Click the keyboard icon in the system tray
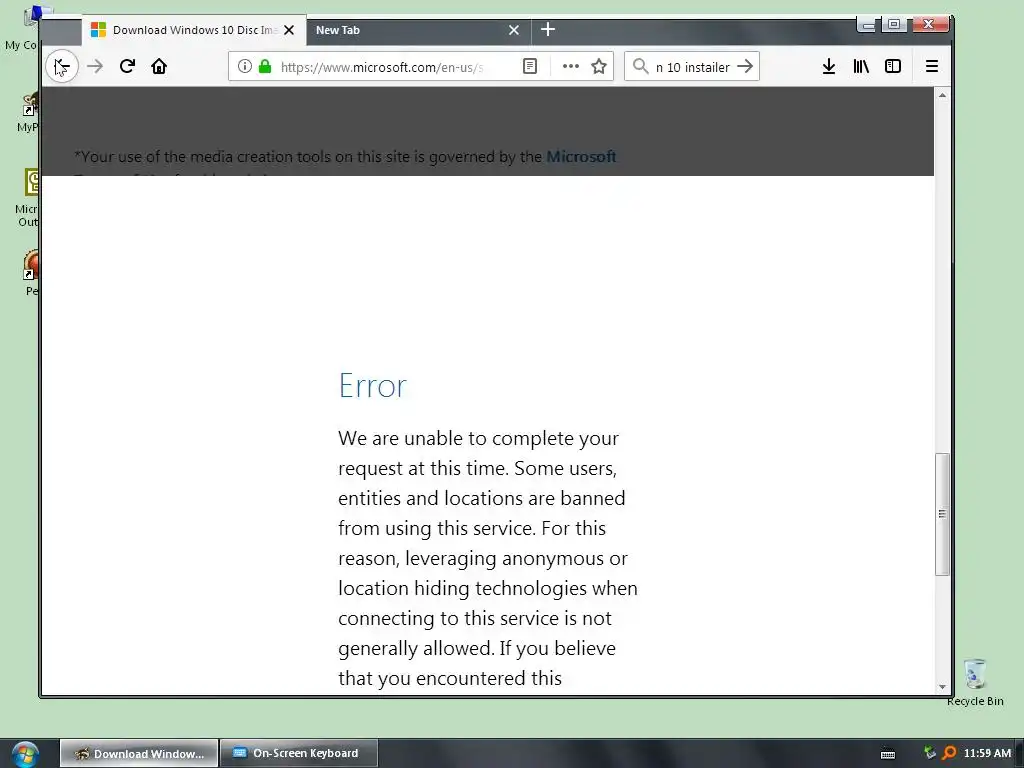This screenshot has height=768, width=1024. (x=888, y=754)
